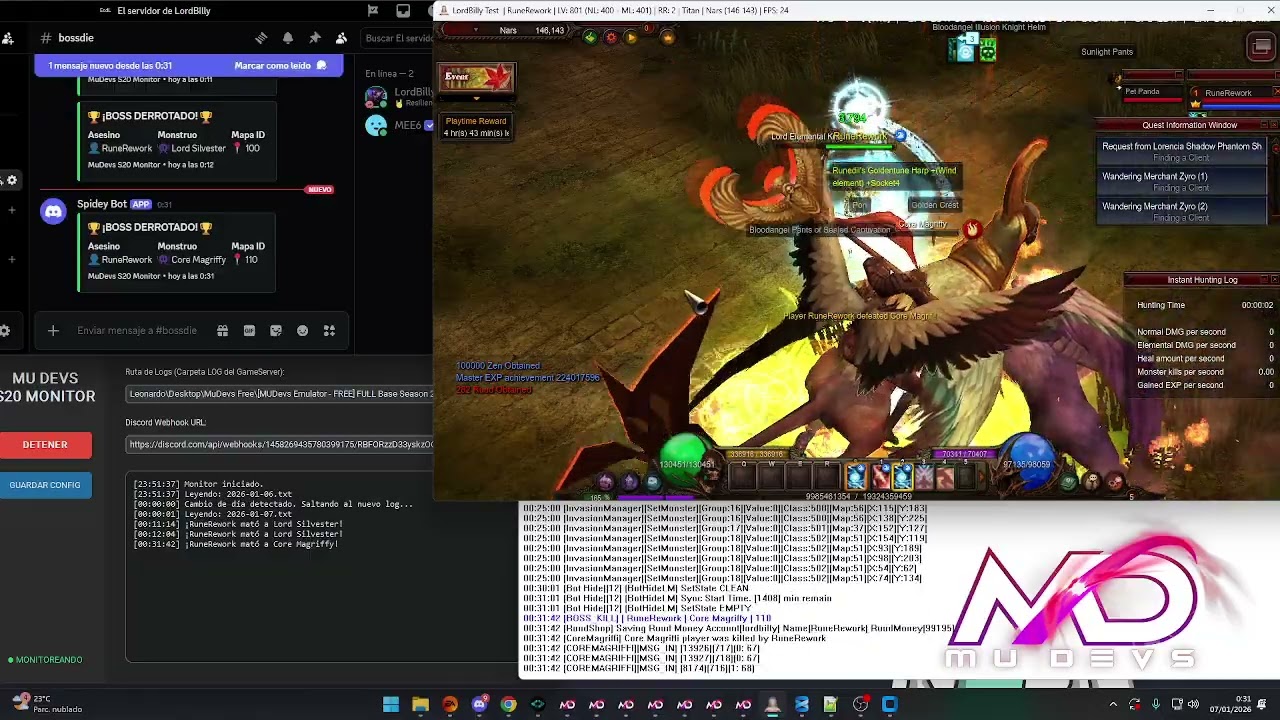Click green skull buff icon
The width and height of the screenshot is (1280, 720).
(988, 51)
